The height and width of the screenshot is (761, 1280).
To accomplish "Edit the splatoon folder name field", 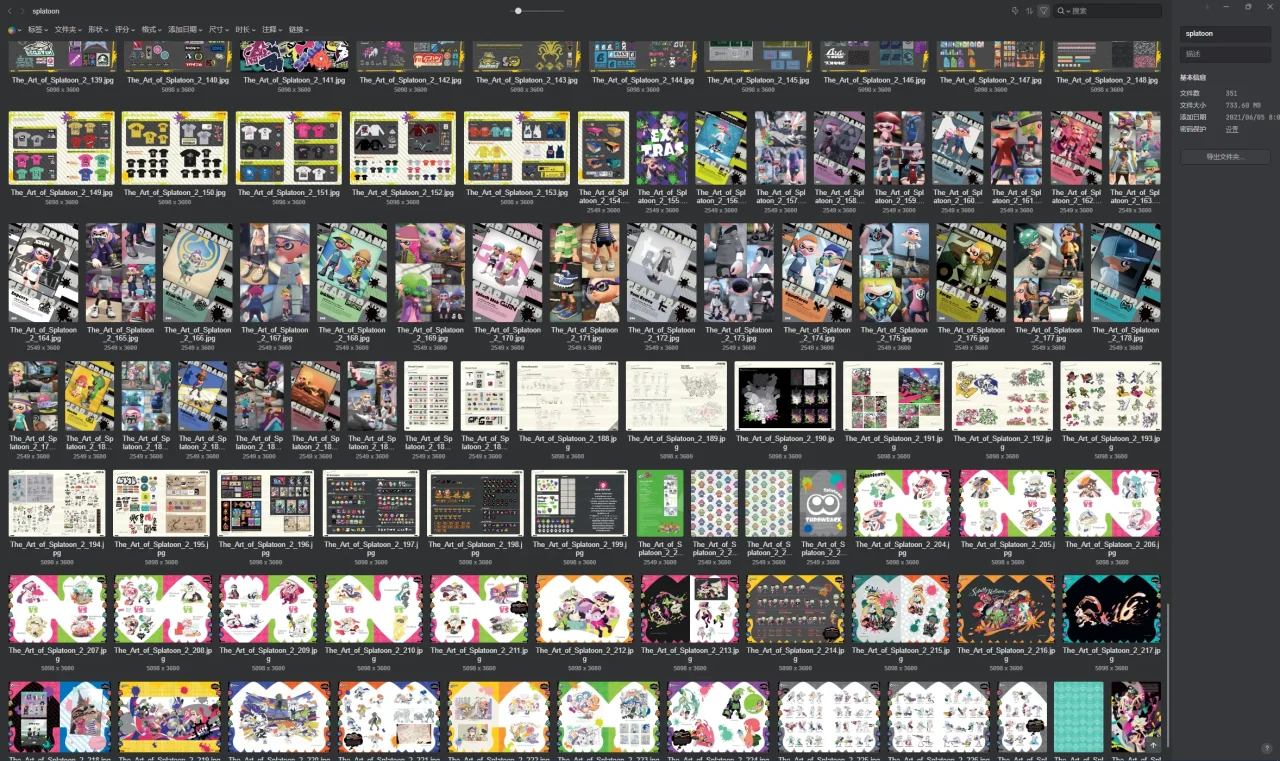I will pos(1225,33).
